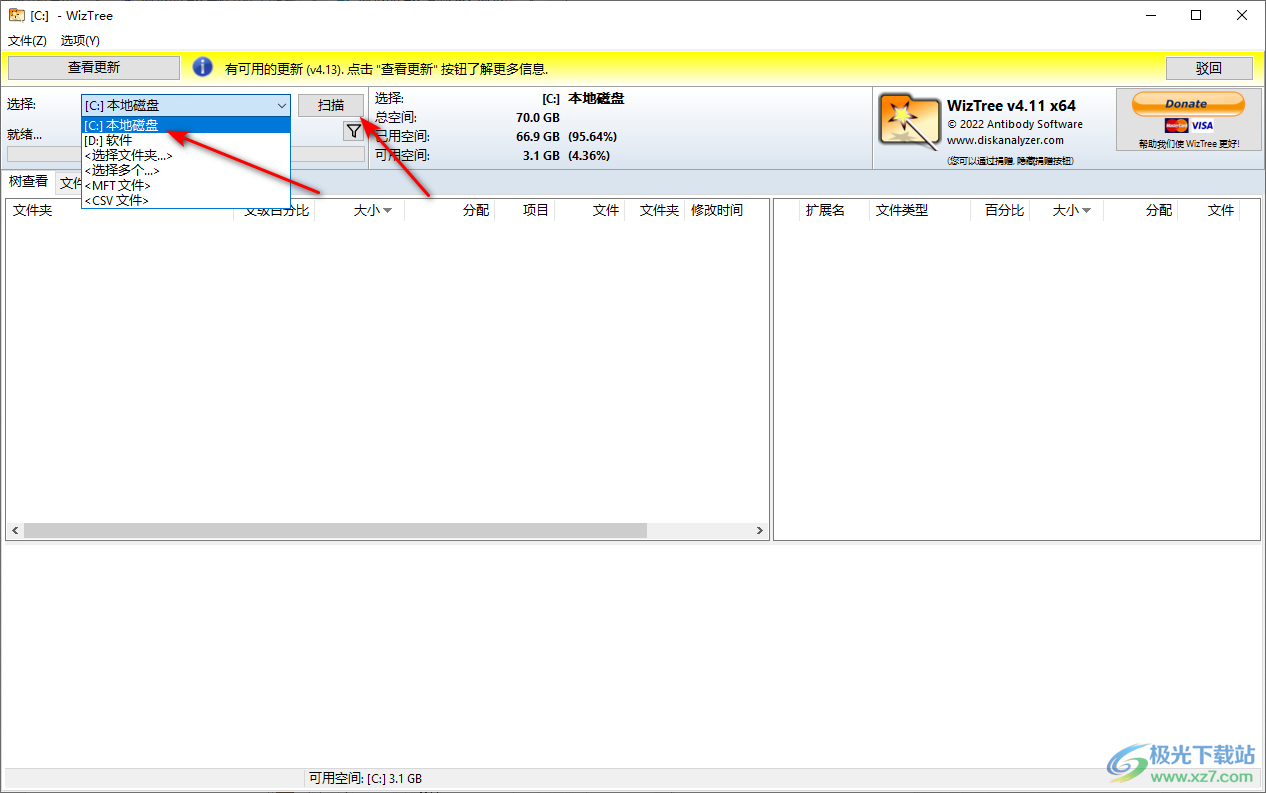
Task: Click the (4.36%) free space percentage
Action: (x=589, y=155)
